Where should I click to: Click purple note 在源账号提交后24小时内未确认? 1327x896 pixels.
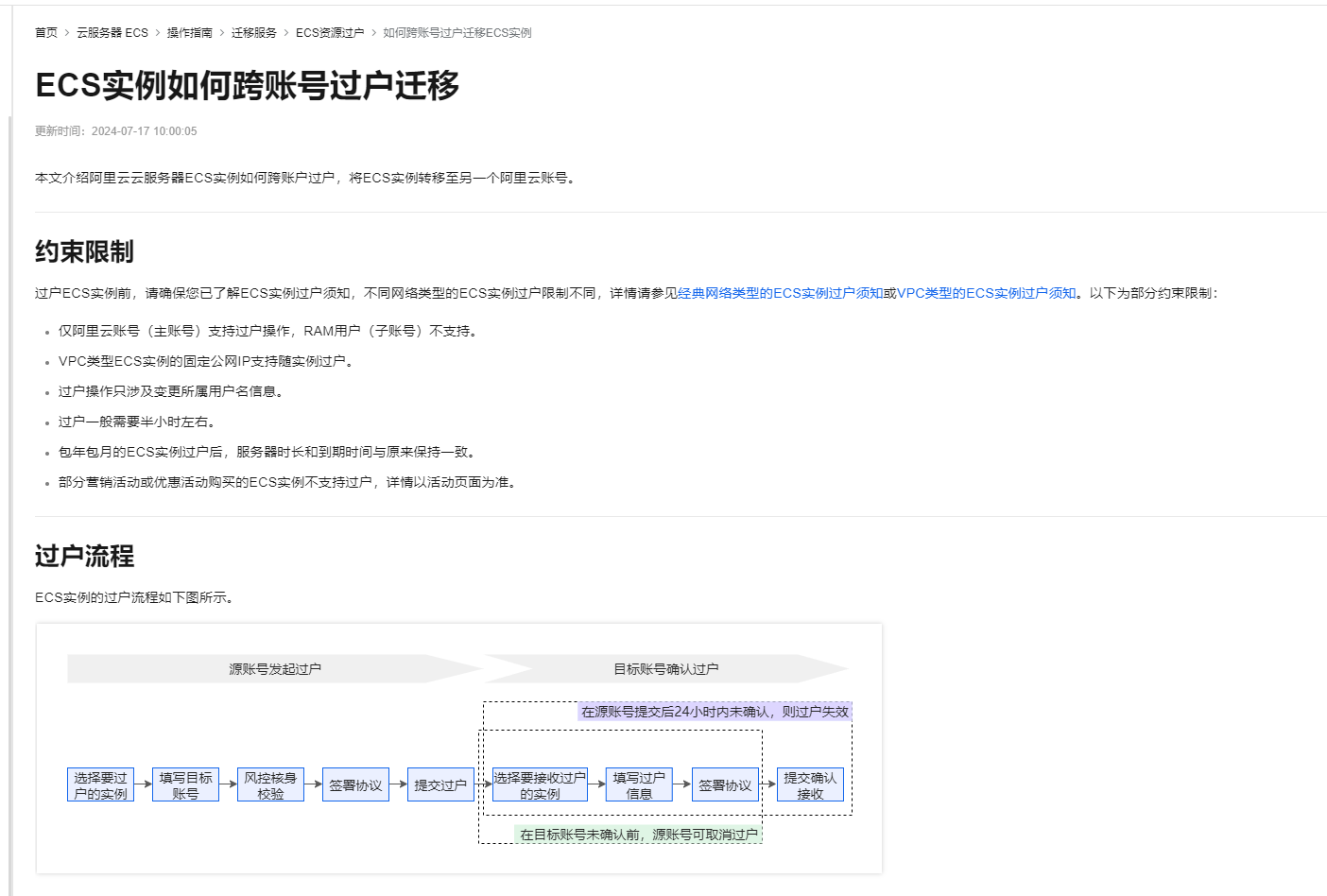click(715, 712)
